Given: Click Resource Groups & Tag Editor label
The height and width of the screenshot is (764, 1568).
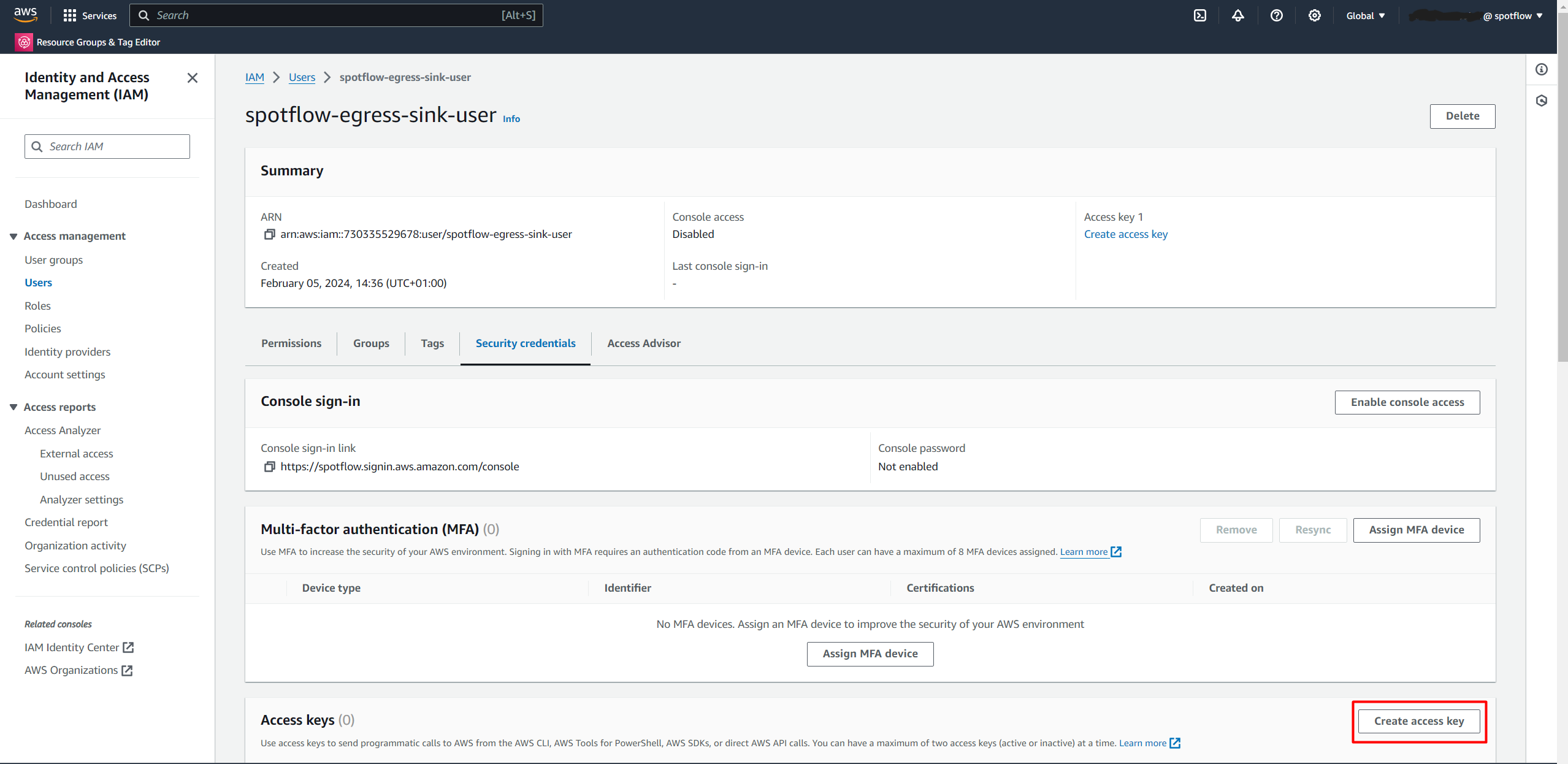Looking at the screenshot, I should tap(98, 42).
